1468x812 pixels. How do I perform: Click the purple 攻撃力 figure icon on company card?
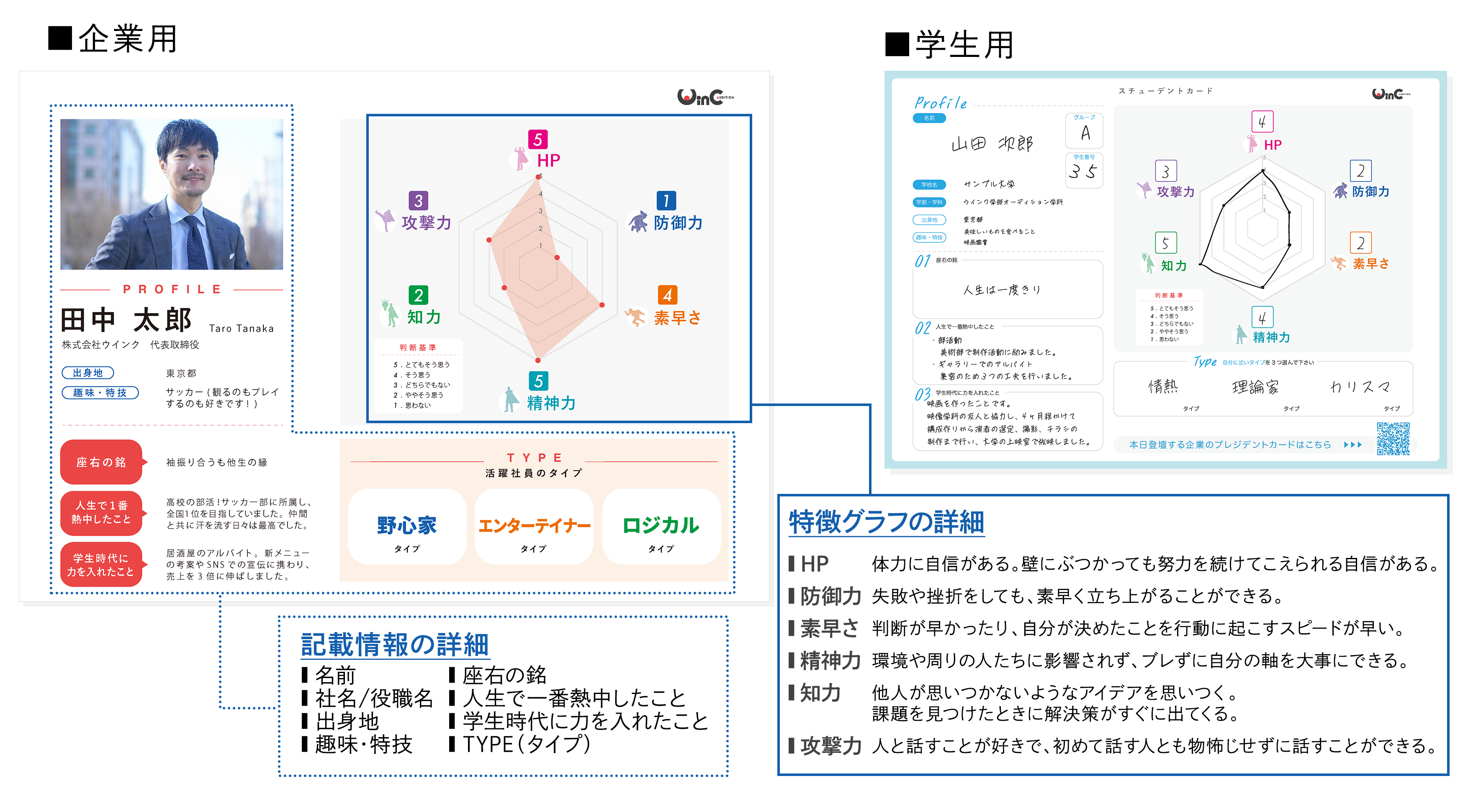click(x=385, y=220)
